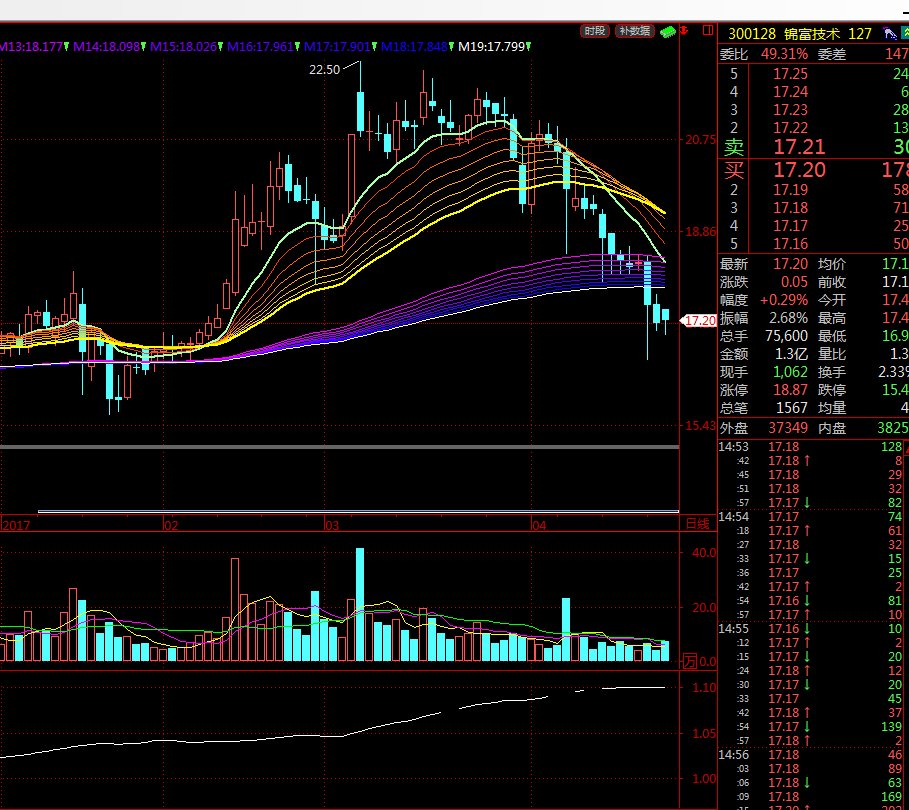Click the green arrow after M13:18.177
This screenshot has height=810, width=909.
tap(67, 46)
